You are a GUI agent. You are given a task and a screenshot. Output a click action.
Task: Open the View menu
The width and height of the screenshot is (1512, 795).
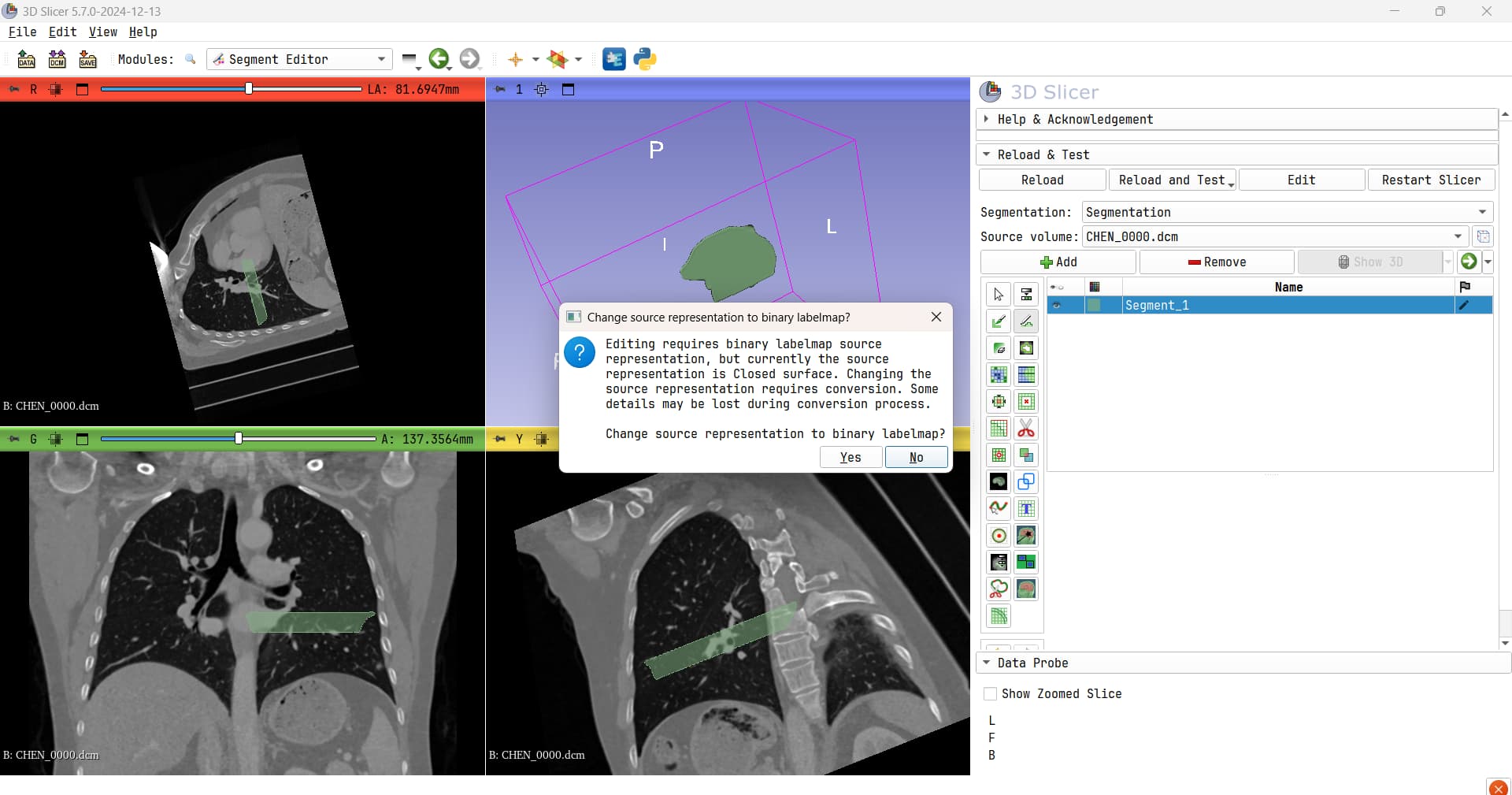tap(103, 32)
